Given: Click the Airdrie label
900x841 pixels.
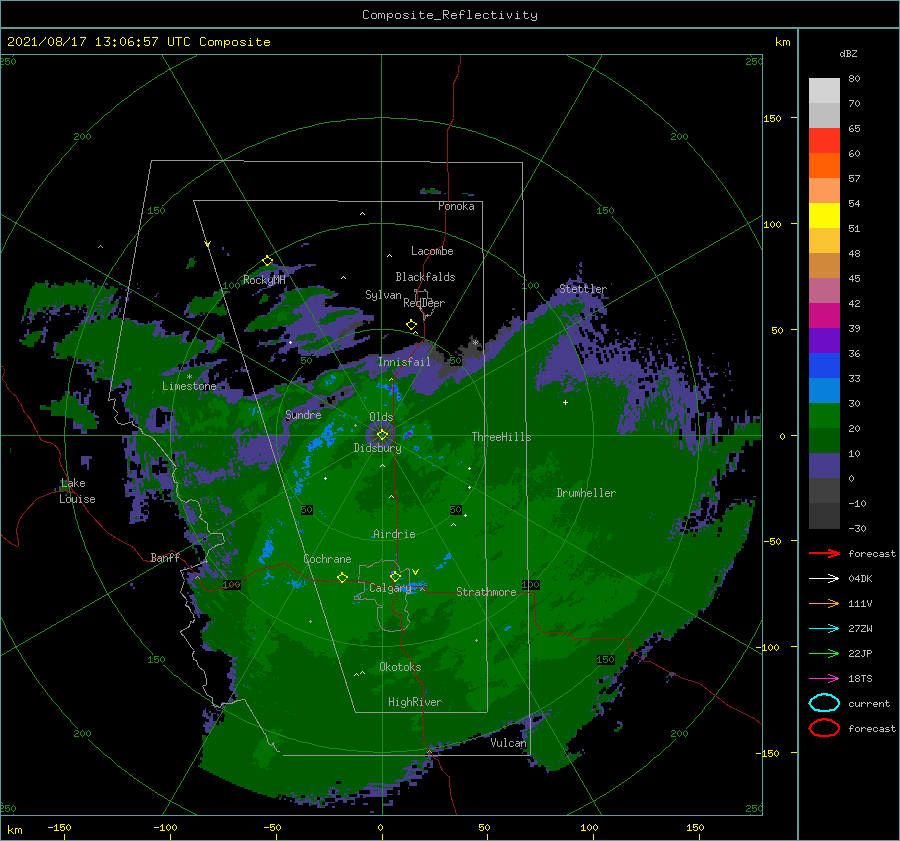Looking at the screenshot, I should (x=394, y=534).
